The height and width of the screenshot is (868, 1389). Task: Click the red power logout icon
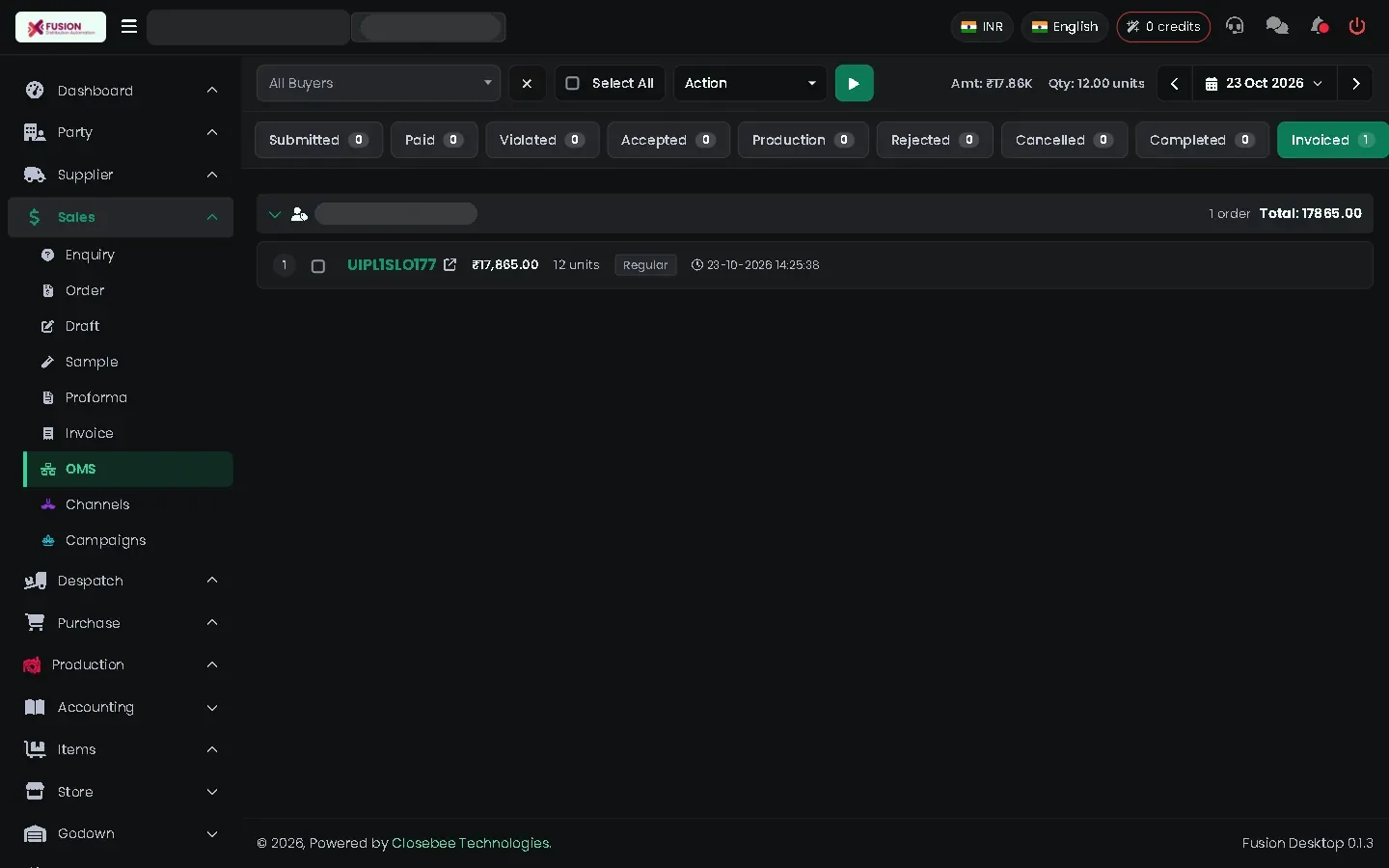pyautogui.click(x=1357, y=26)
